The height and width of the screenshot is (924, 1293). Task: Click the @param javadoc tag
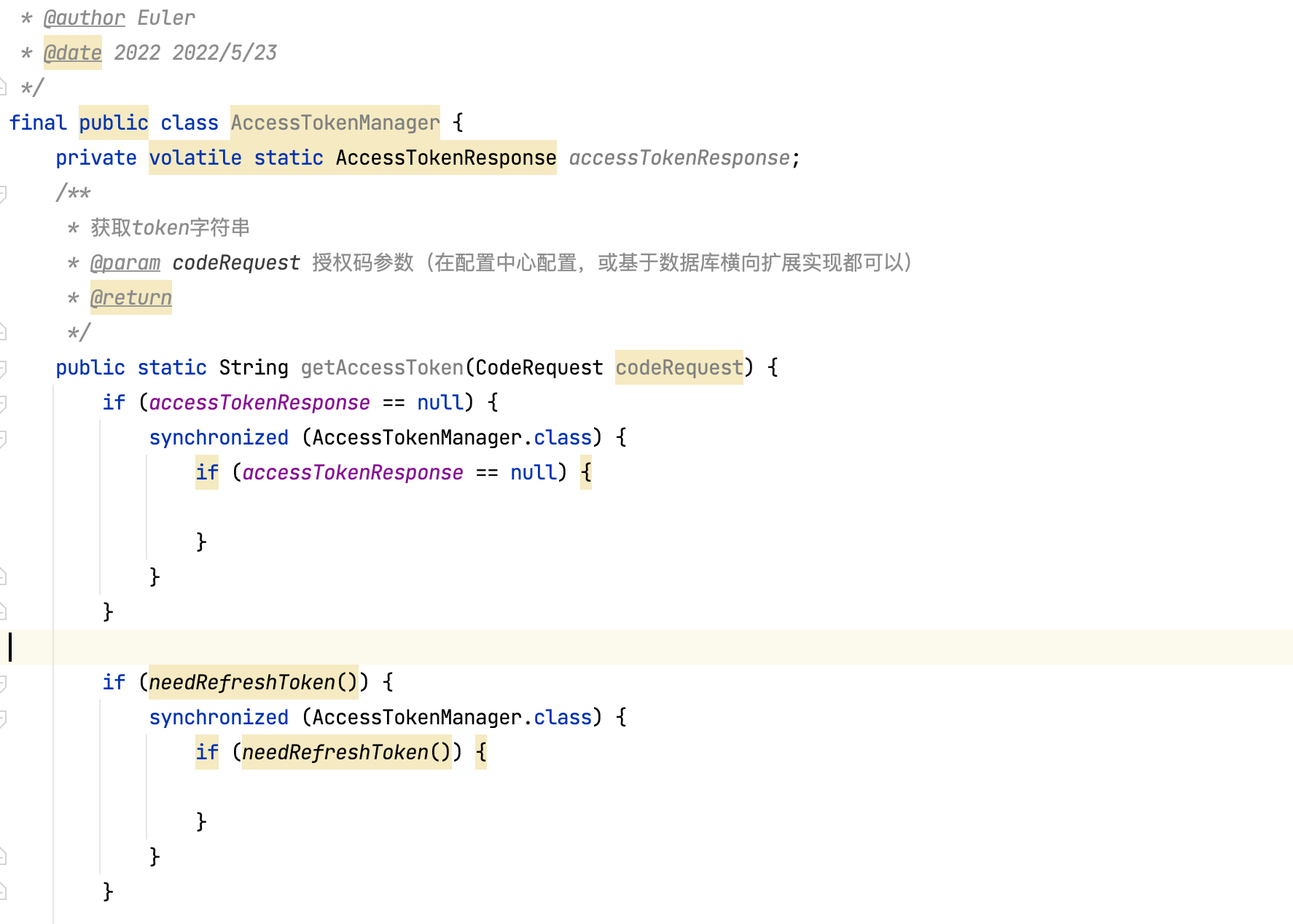[x=125, y=262]
